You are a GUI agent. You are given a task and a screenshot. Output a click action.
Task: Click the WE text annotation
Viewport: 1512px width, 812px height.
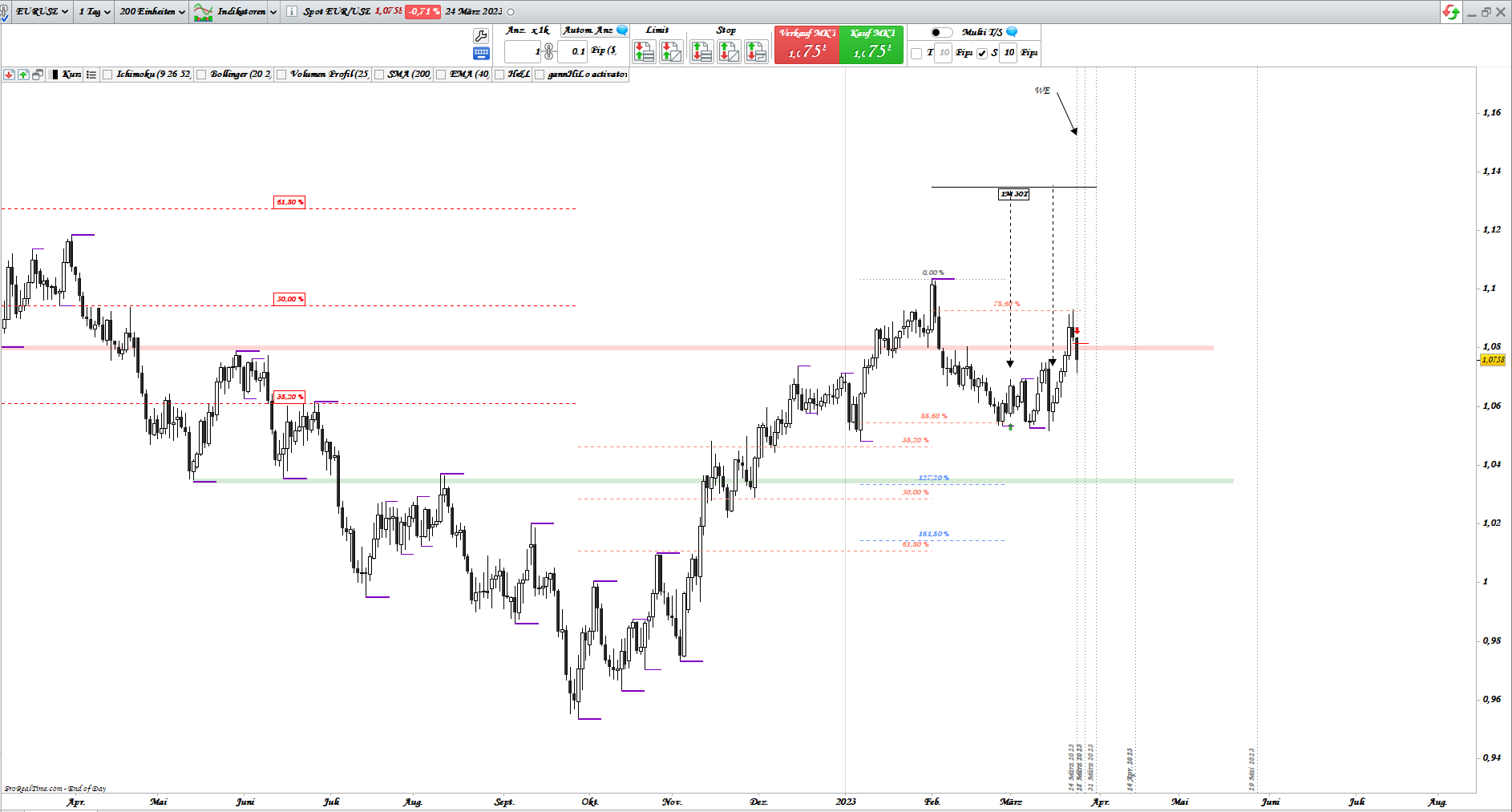point(1042,91)
